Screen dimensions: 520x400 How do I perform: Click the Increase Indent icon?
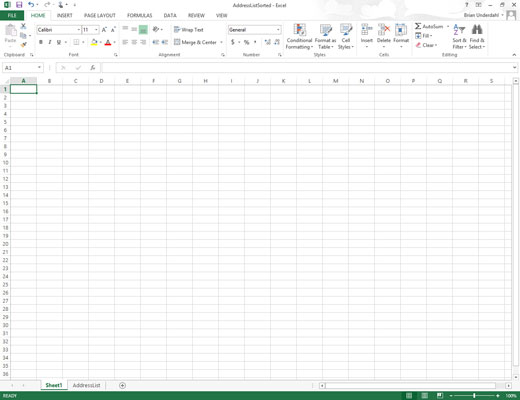coord(165,42)
